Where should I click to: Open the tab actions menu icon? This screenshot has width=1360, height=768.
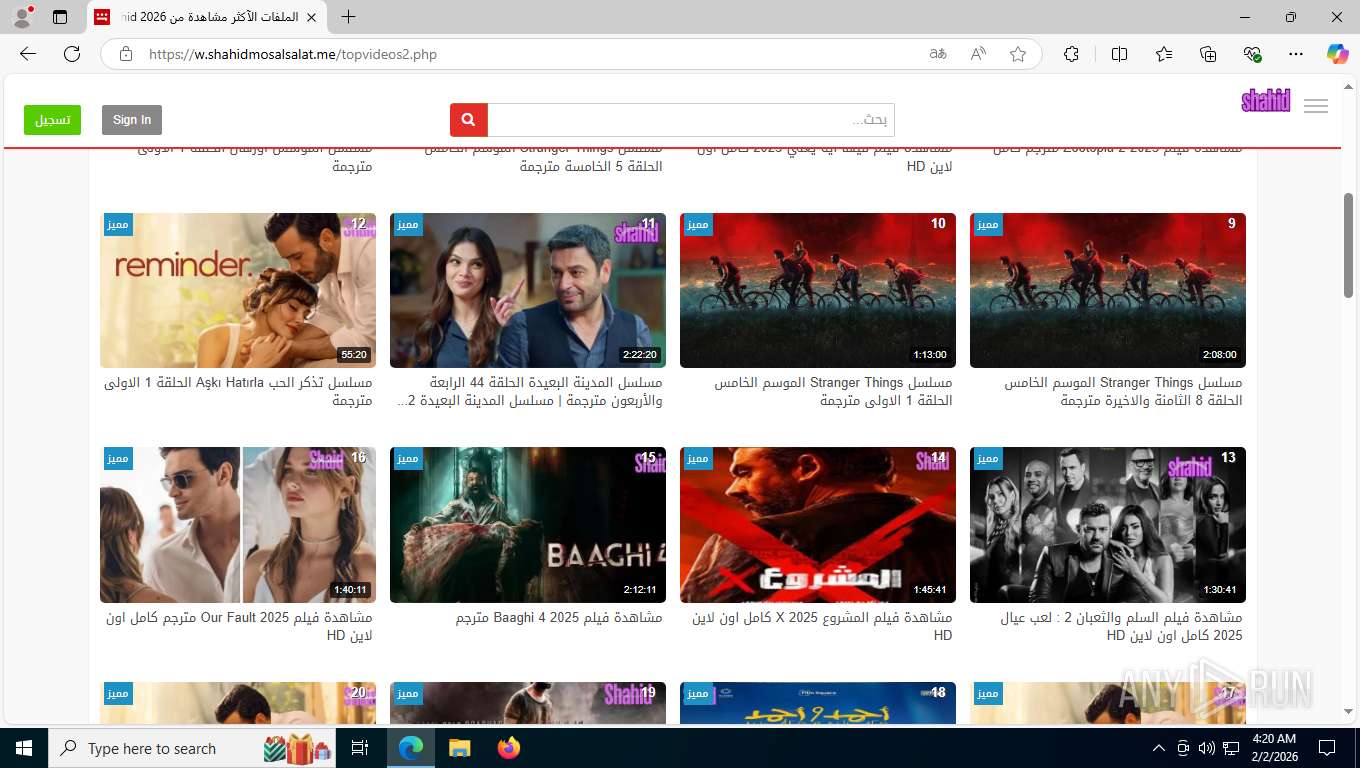coord(60,17)
